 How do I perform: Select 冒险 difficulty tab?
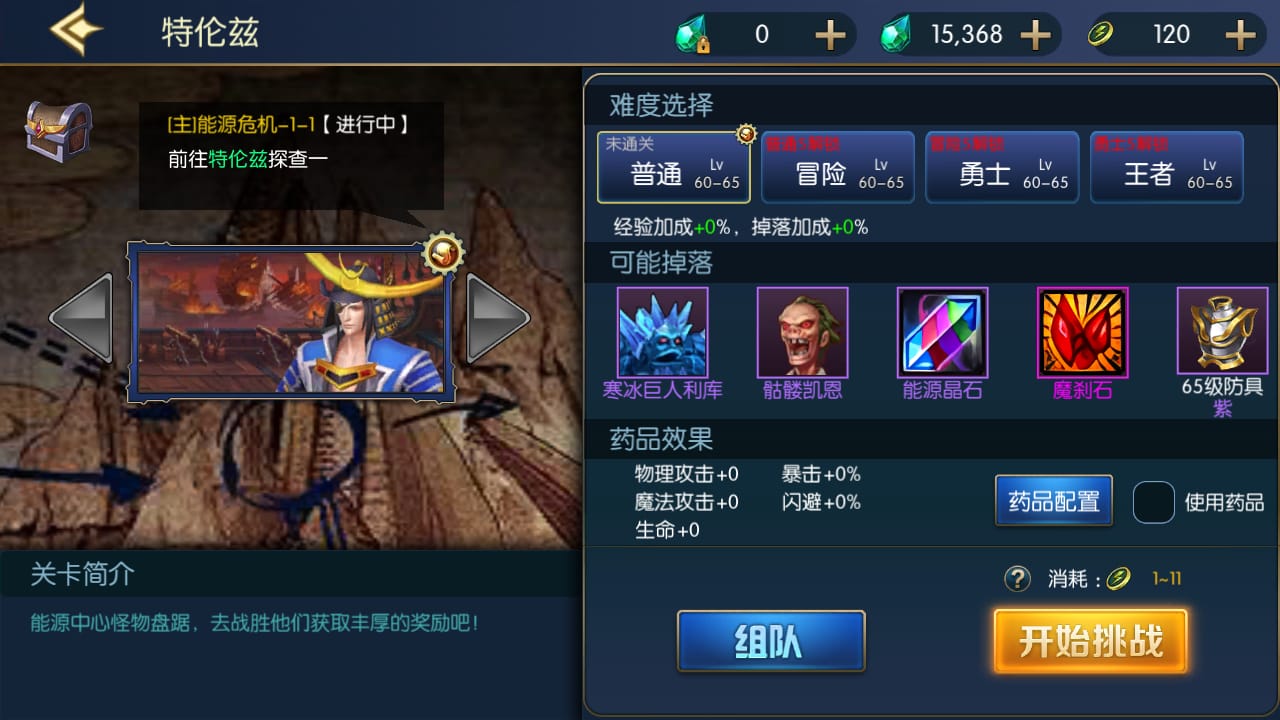(x=838, y=167)
